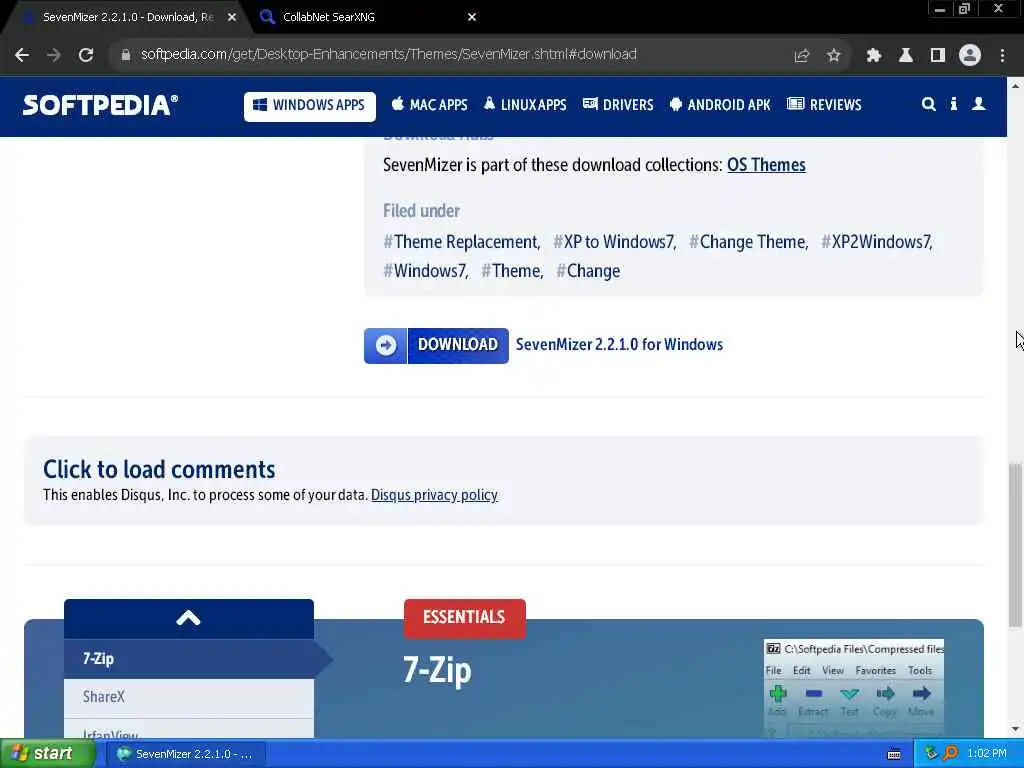The image size is (1024, 768).
Task: Click SevenMizer 2.2.1.0 for Windows link
Action: [619, 345]
